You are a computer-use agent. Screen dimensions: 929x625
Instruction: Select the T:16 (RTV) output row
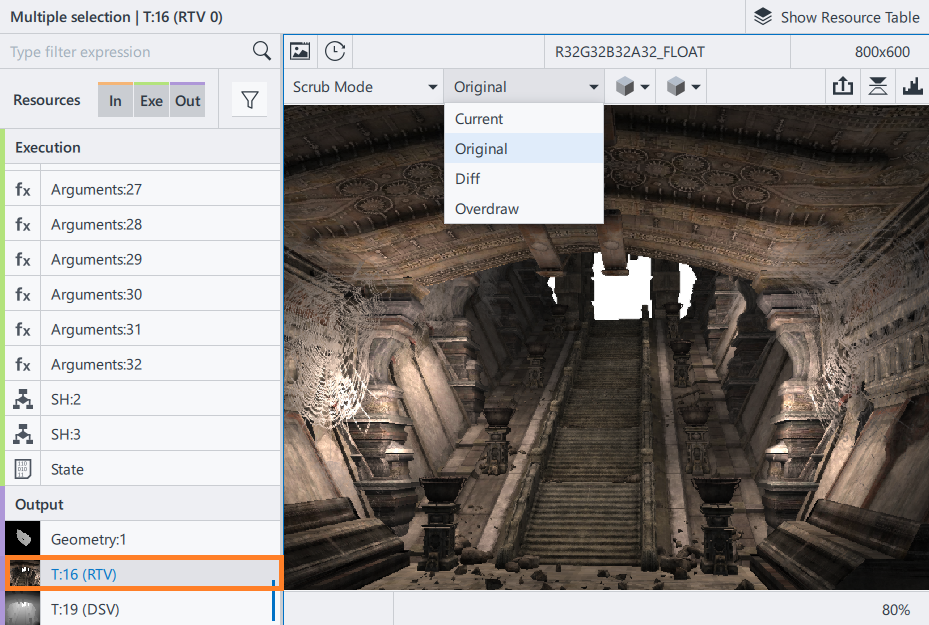point(143,573)
